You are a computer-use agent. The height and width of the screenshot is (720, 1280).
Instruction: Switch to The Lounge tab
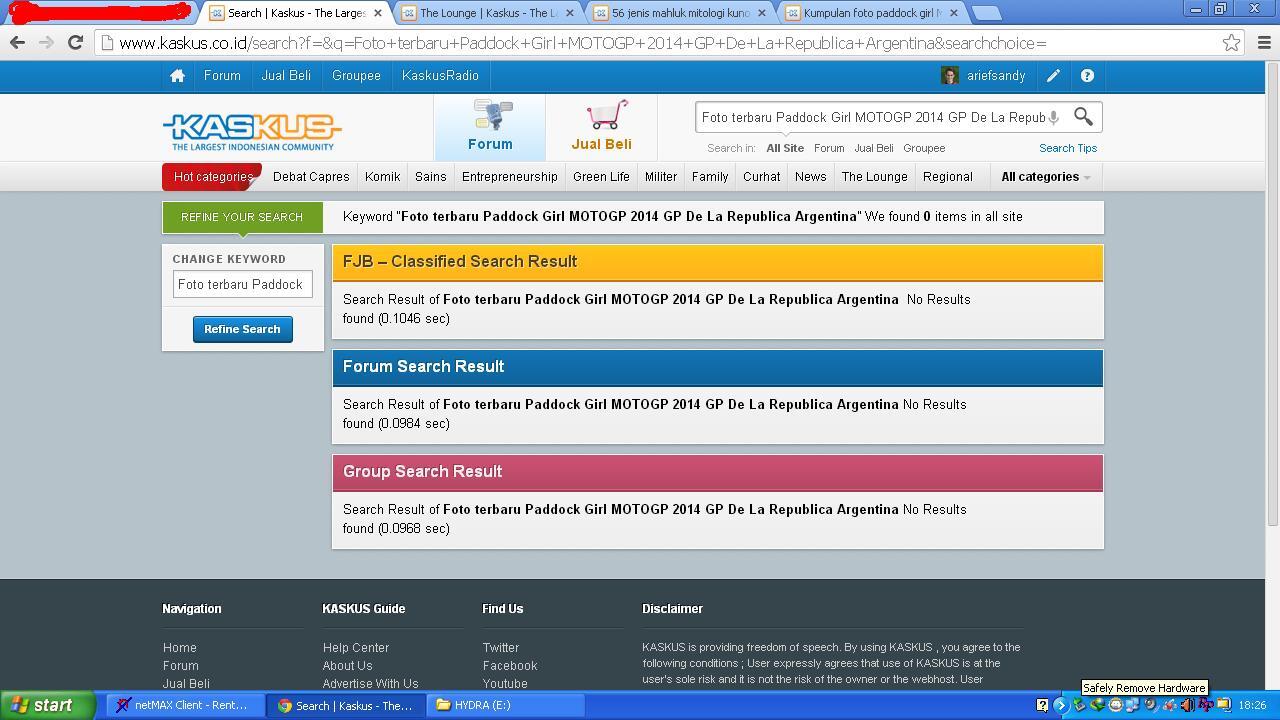pyautogui.click(x=488, y=13)
